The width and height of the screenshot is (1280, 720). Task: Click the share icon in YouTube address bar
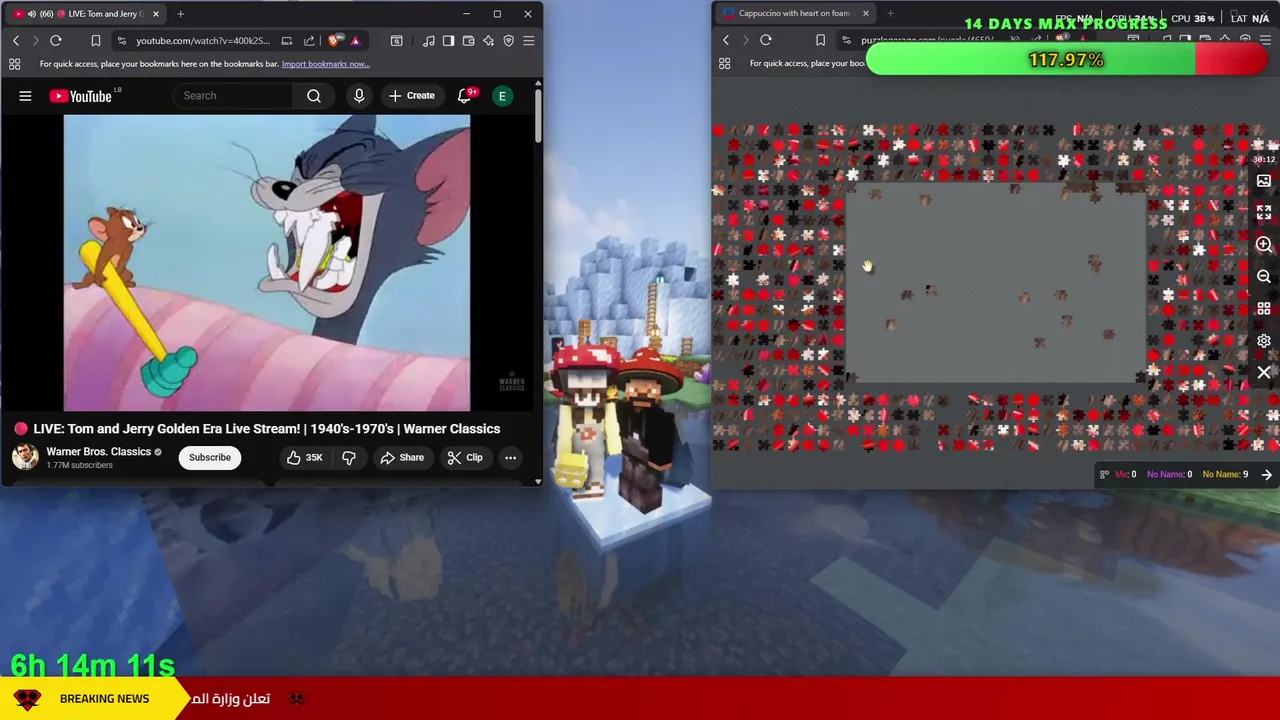pos(309,41)
